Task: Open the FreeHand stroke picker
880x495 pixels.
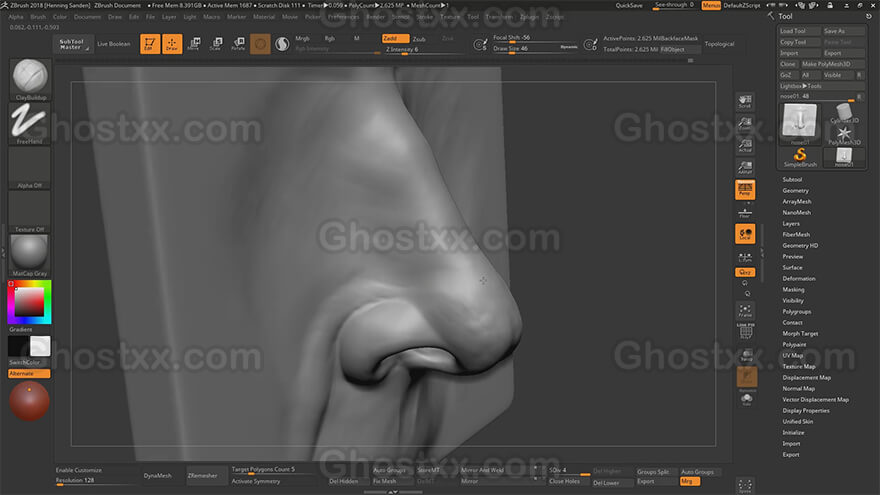Action: 30,123
